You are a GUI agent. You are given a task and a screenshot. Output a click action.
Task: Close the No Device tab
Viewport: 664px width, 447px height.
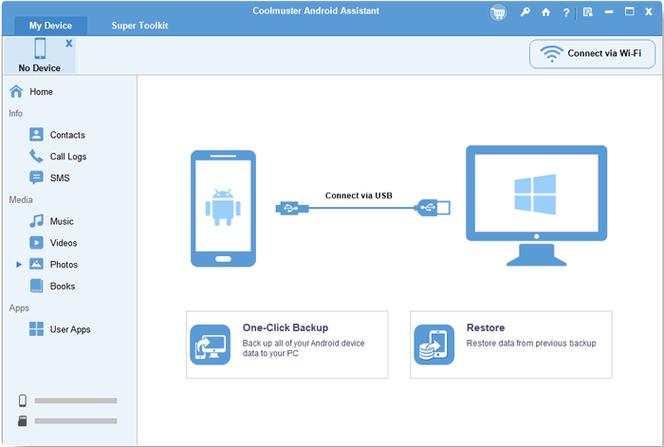click(69, 44)
